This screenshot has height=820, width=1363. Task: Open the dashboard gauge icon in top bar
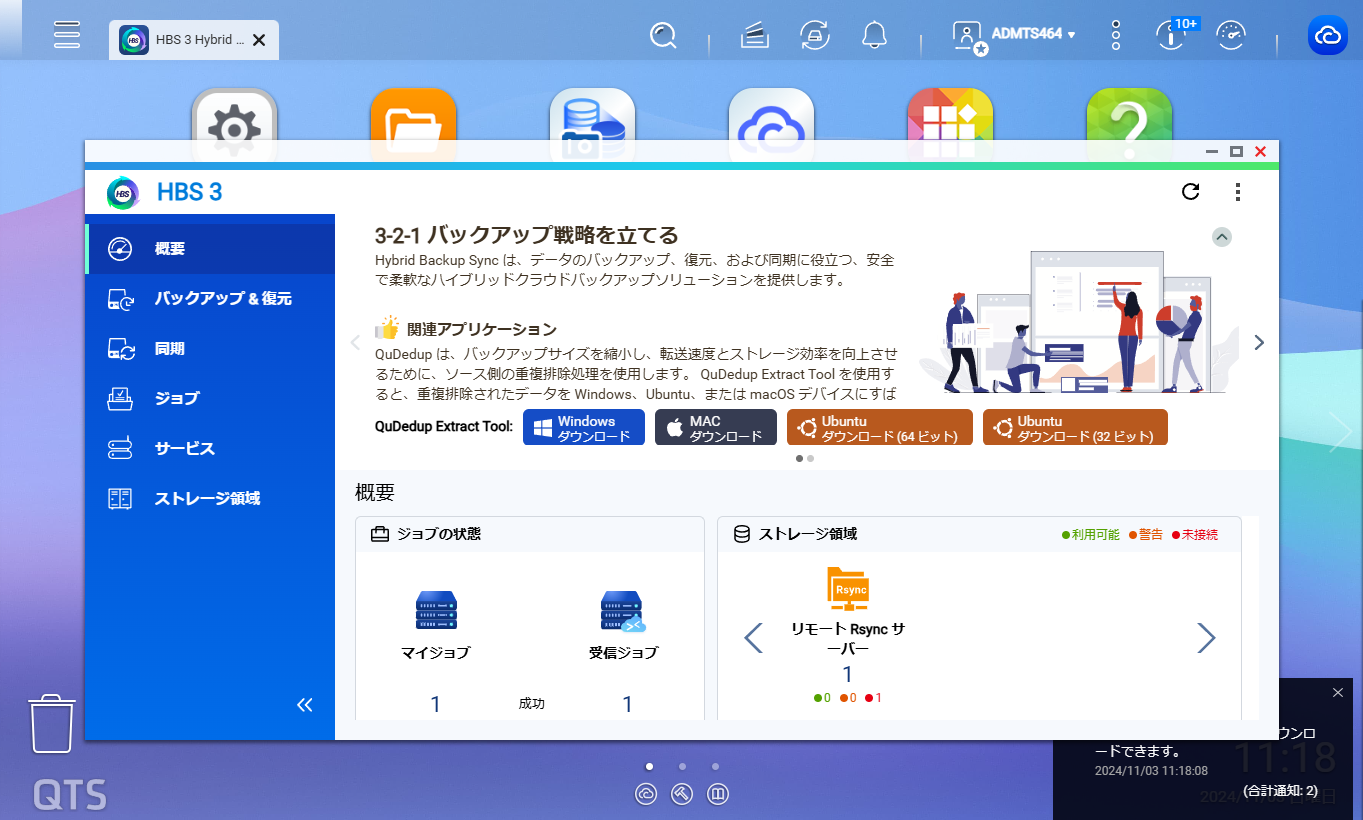pos(1231,36)
